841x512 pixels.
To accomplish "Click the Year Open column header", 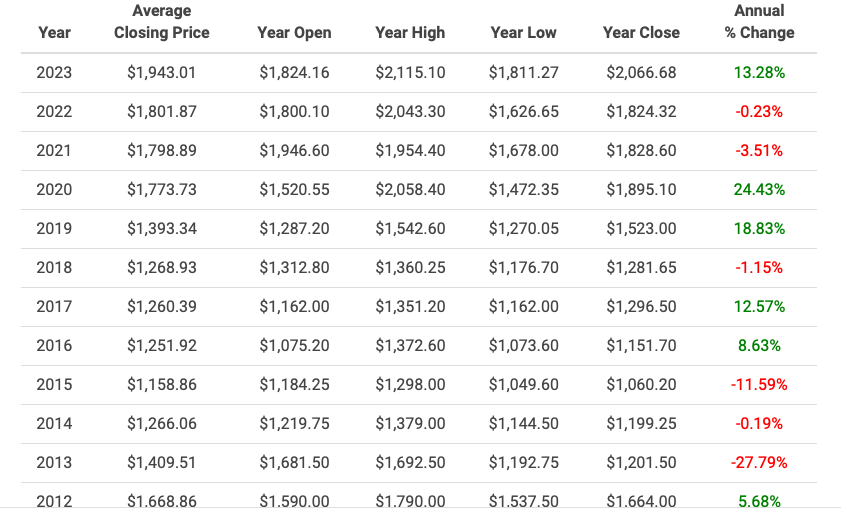I will click(x=294, y=33).
